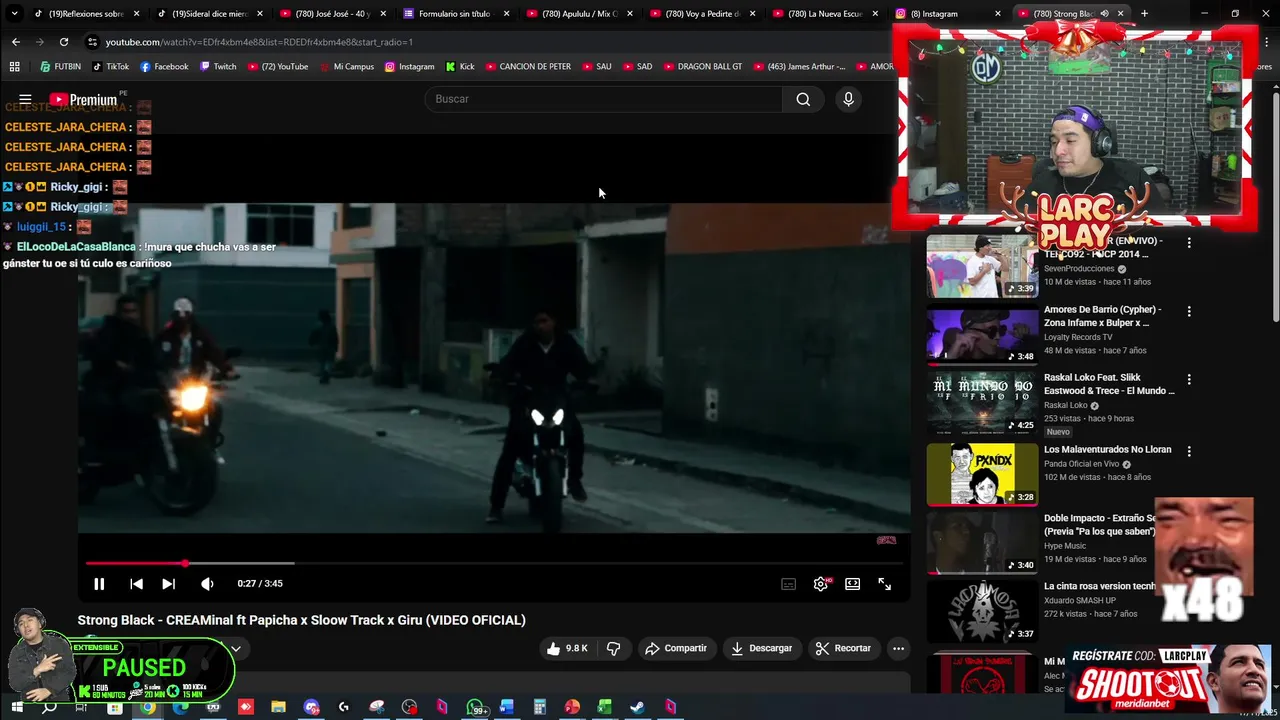Viewport: 1280px width, 720px height.
Task: Switch to Sideral dice tab
Action: coord(208,14)
